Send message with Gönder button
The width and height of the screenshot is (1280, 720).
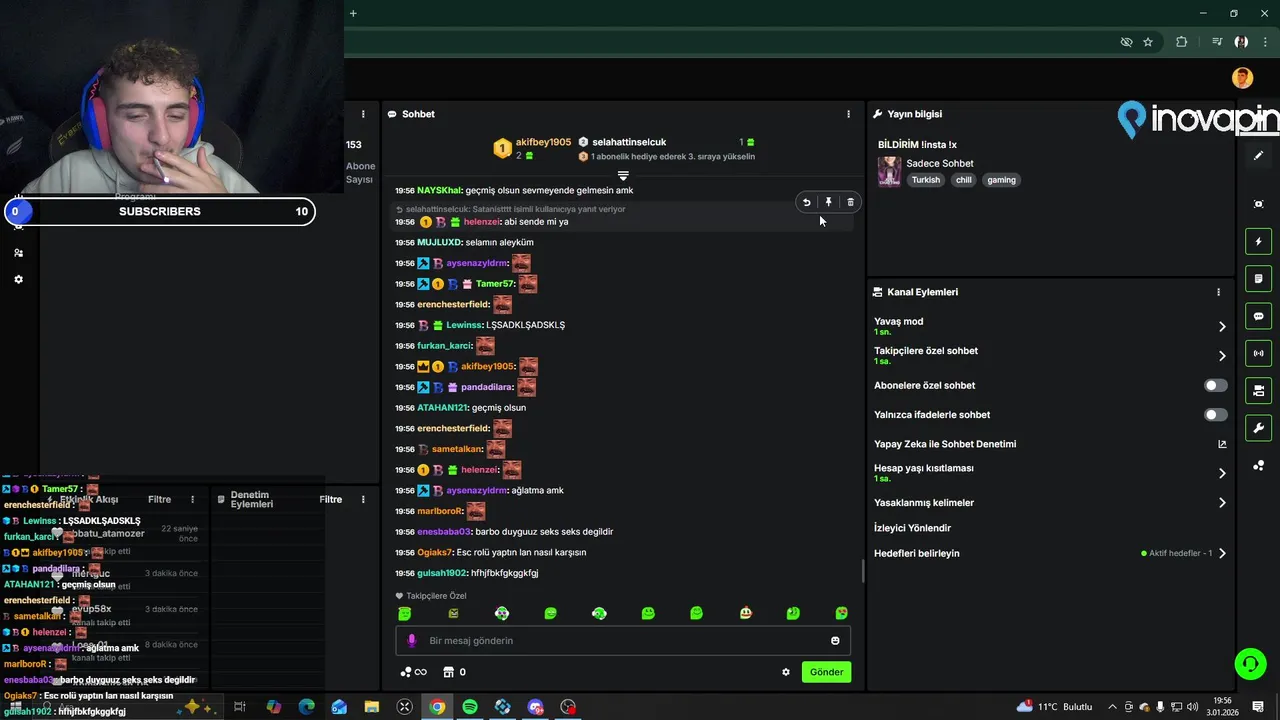(826, 672)
